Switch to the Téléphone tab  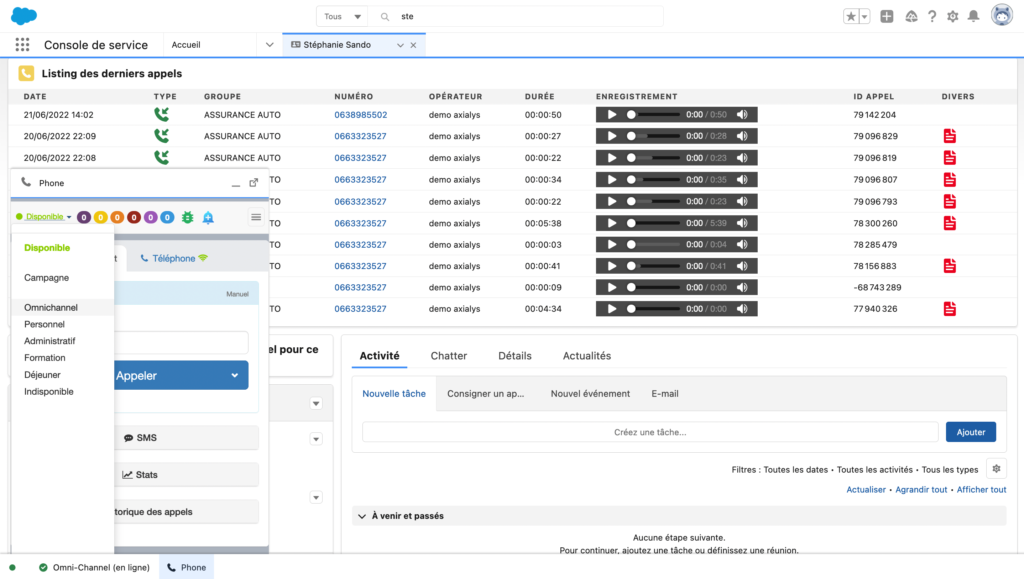[174, 258]
